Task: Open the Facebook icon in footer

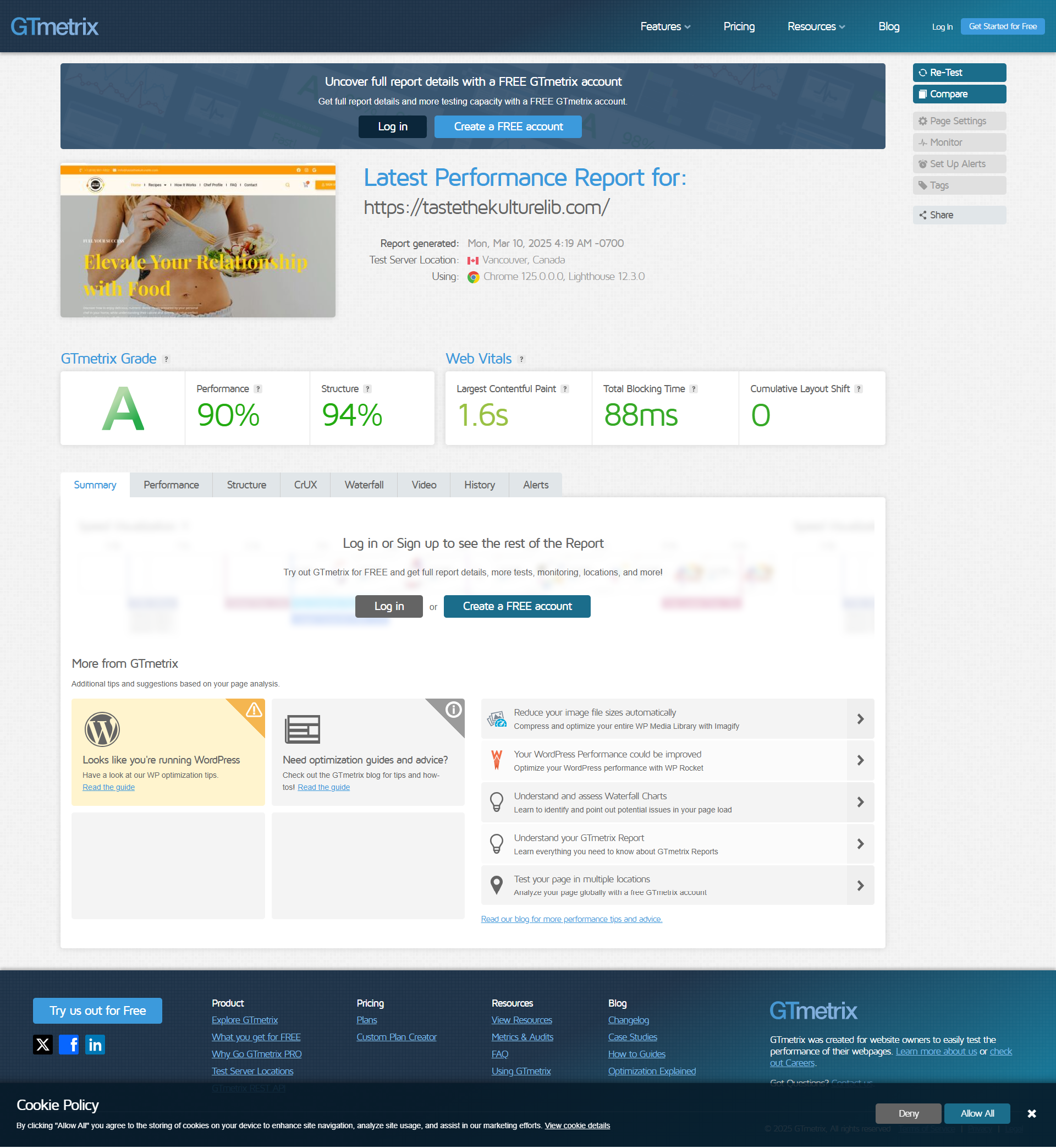Action: 69,1045
